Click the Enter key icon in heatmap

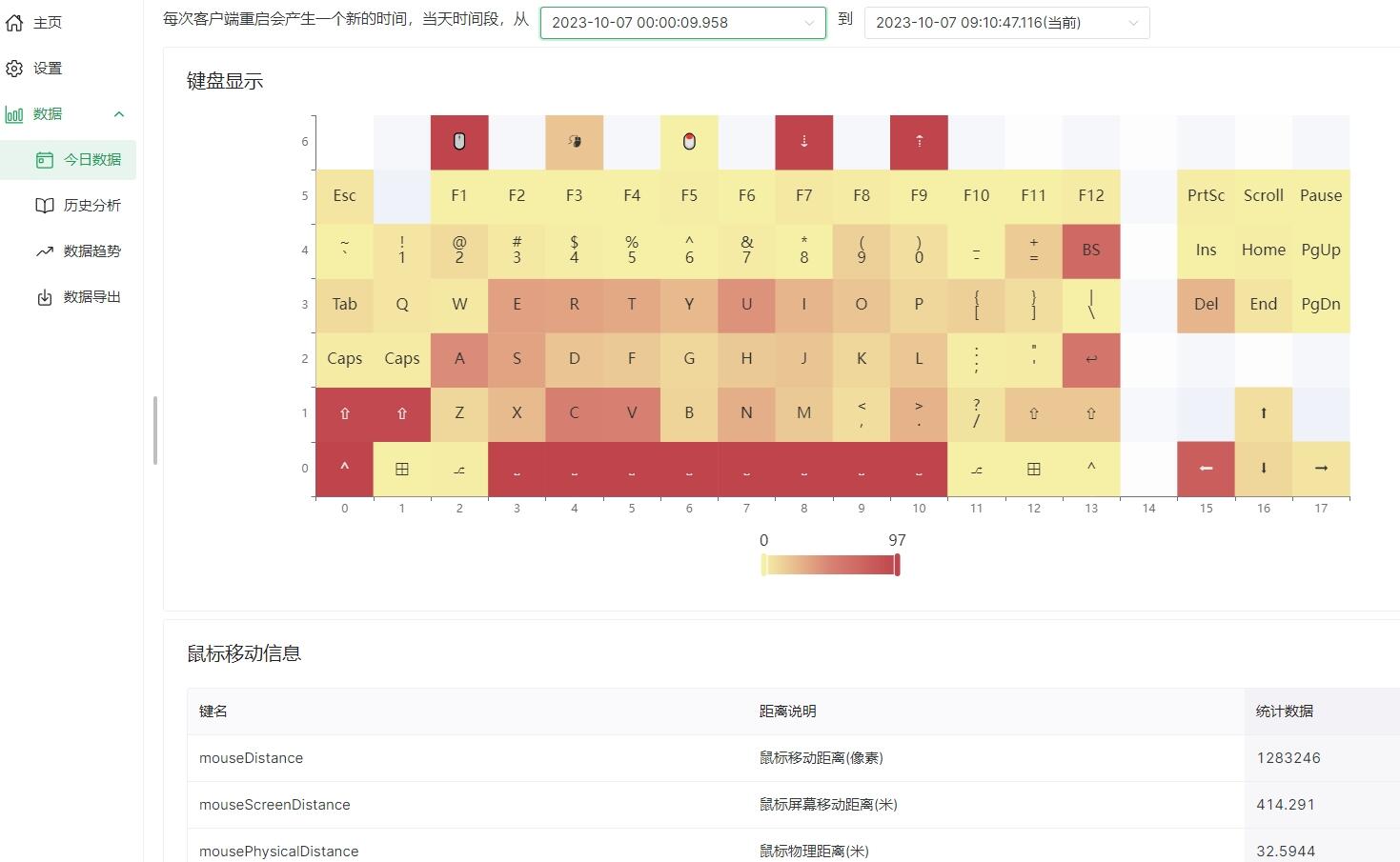tap(1091, 359)
